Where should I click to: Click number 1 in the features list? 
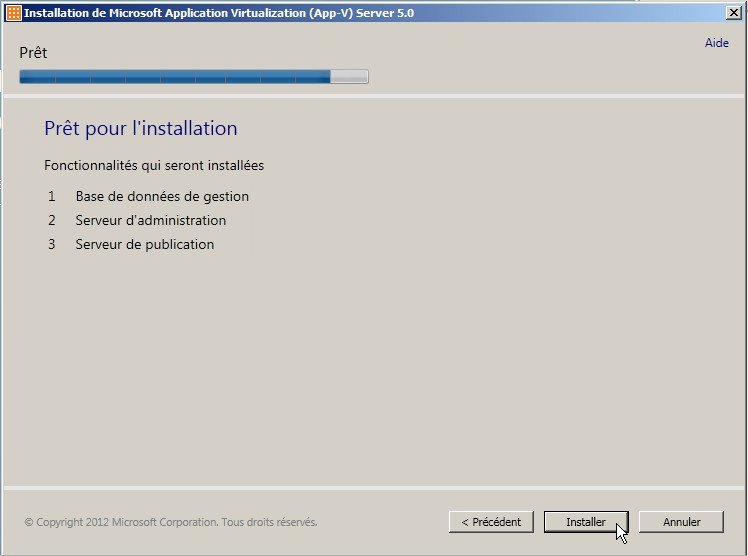tap(51, 196)
